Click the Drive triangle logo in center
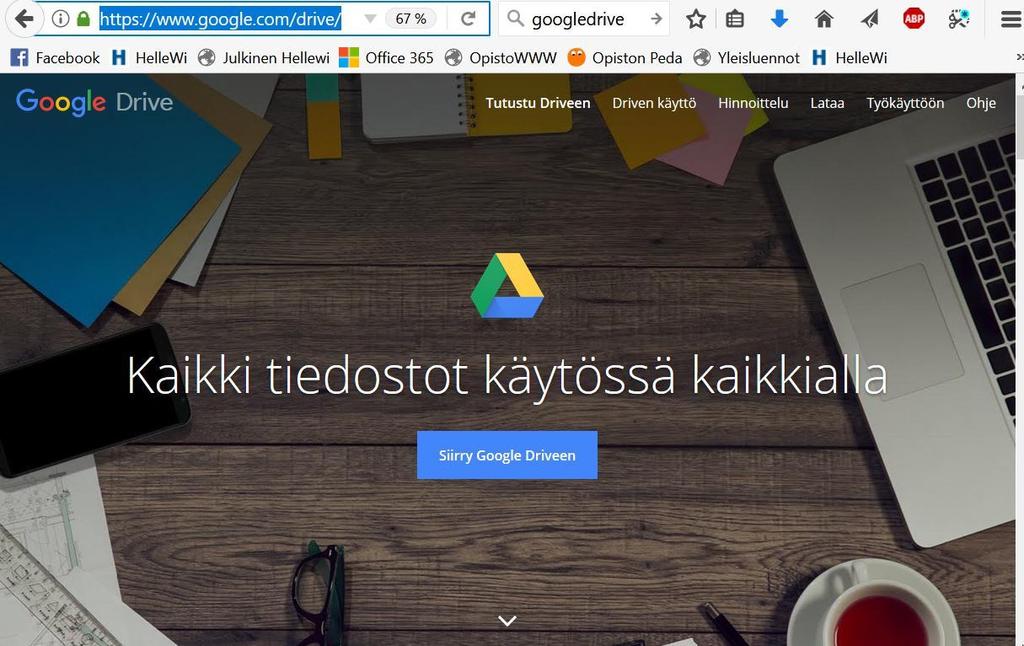The height and width of the screenshot is (646, 1024). click(x=507, y=285)
